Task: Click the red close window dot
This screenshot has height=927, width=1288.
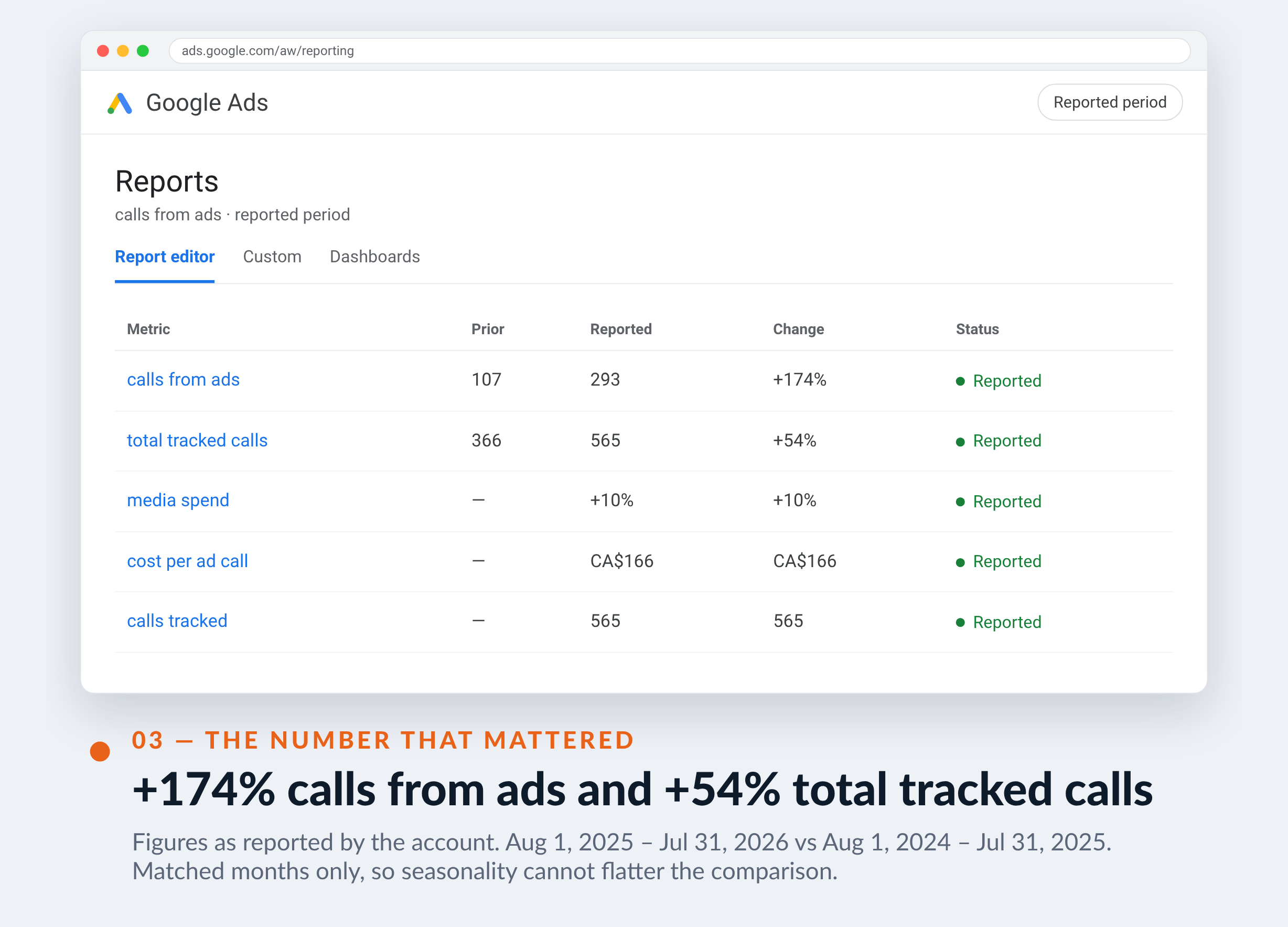Action: pyautogui.click(x=103, y=51)
